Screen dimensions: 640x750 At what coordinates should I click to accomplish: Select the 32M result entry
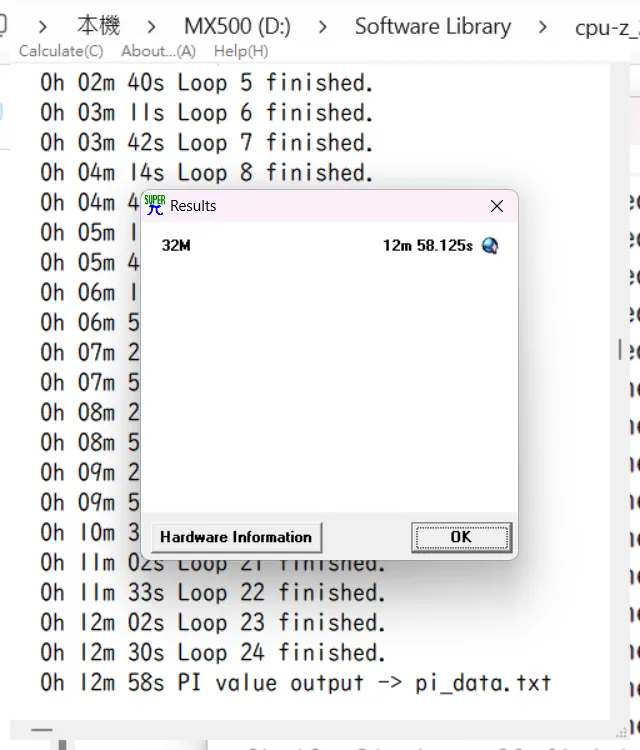pos(176,246)
